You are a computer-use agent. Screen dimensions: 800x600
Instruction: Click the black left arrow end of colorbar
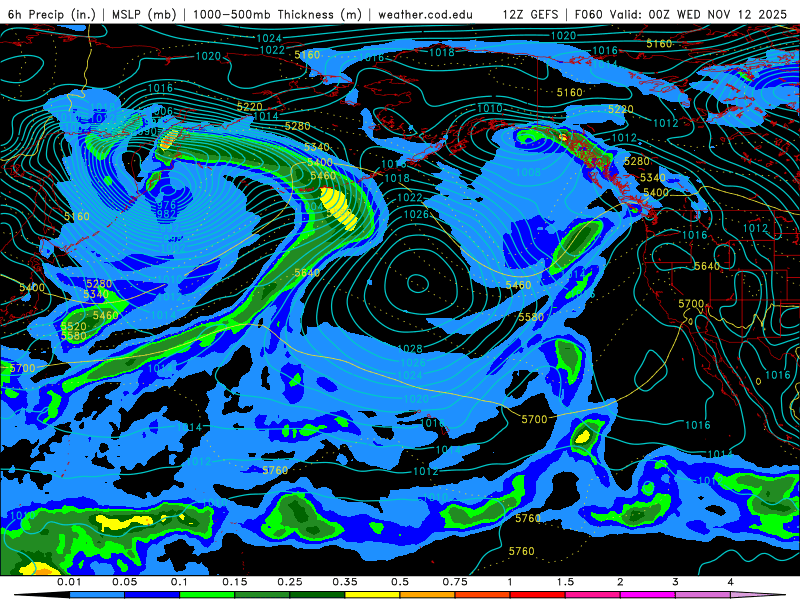click(x=42, y=595)
